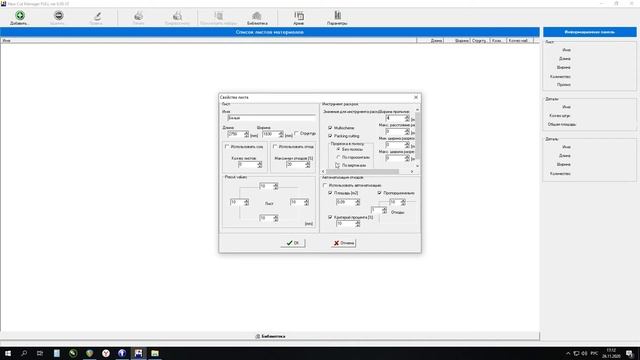
Task: Click the top edge trim stepper
Action: (276, 186)
